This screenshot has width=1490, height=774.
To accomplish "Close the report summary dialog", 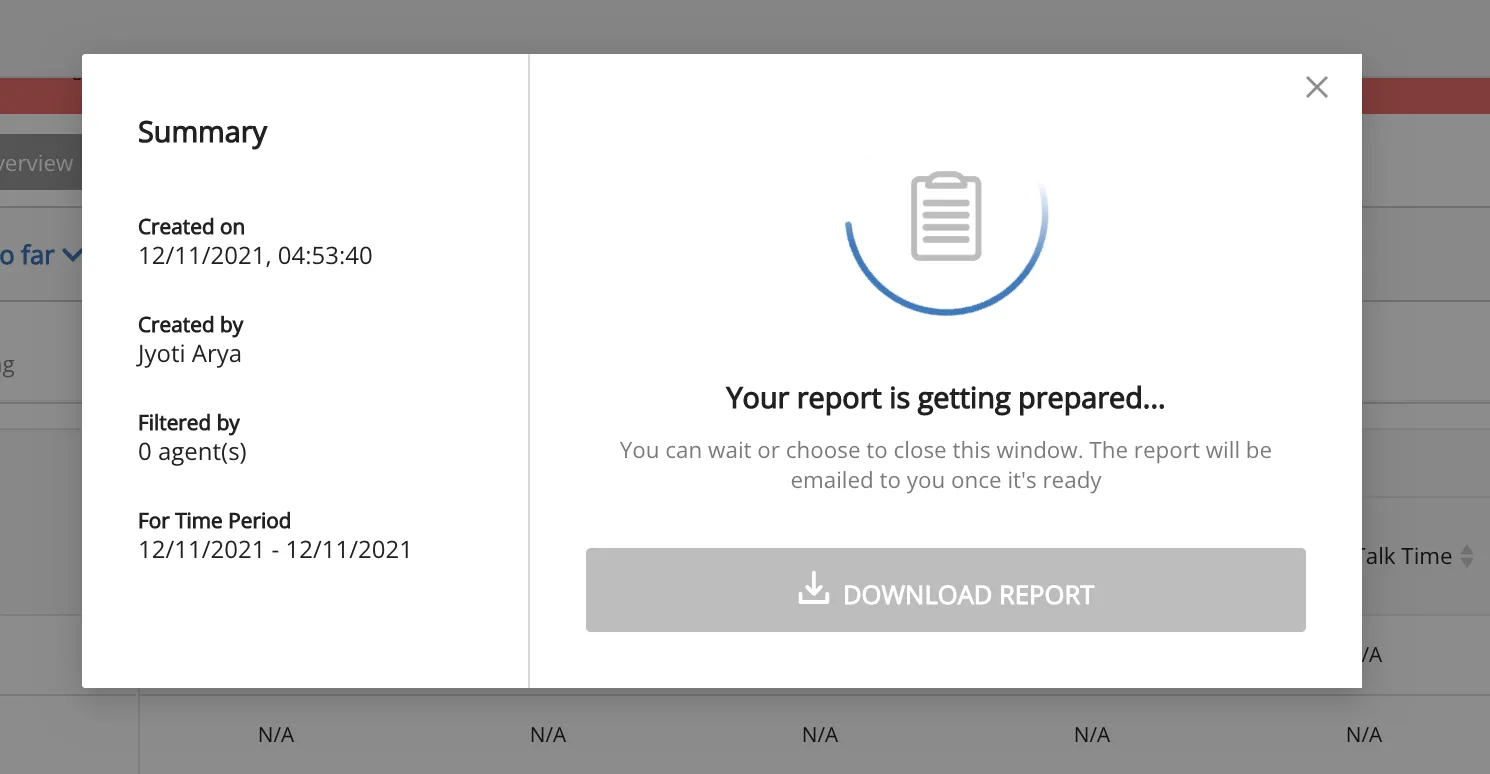I will (x=1317, y=87).
